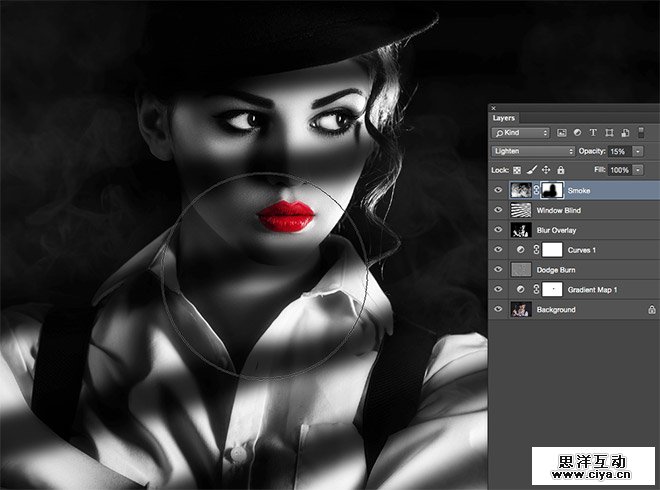Click the pixel layer filter icon

click(x=562, y=132)
